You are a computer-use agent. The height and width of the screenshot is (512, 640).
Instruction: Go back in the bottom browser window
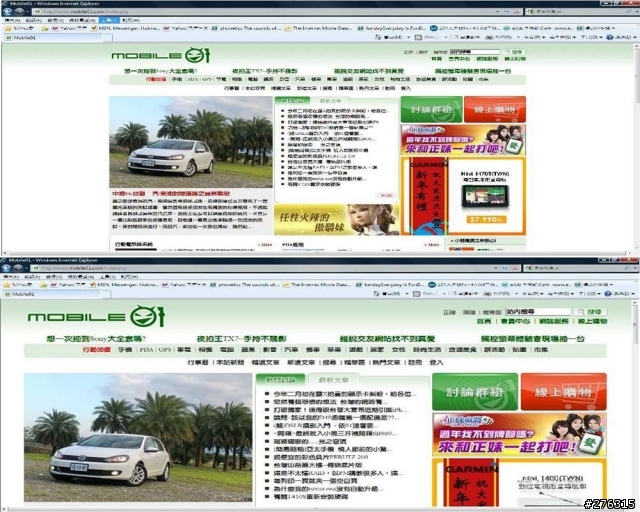click(7, 267)
